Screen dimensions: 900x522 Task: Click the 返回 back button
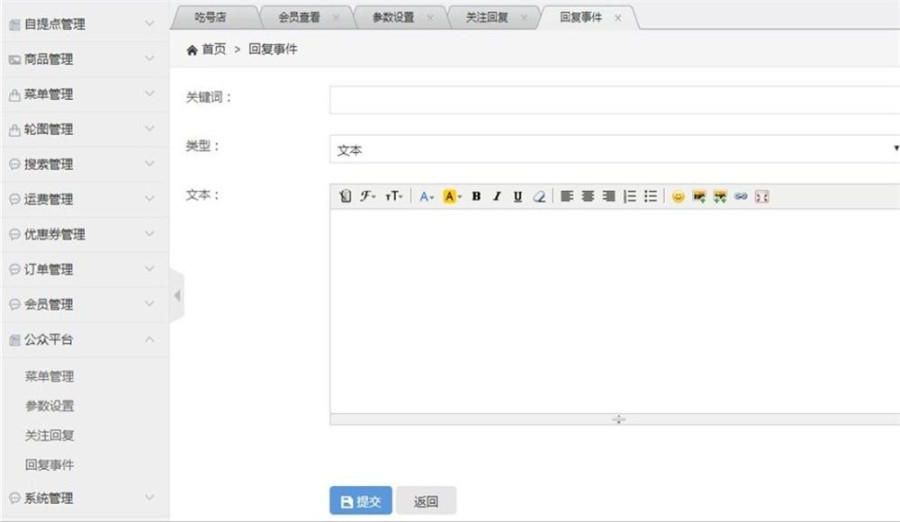(426, 501)
